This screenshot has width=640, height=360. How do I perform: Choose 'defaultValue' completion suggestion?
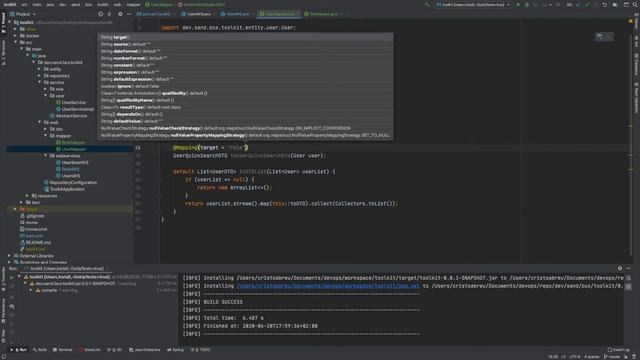(245, 121)
